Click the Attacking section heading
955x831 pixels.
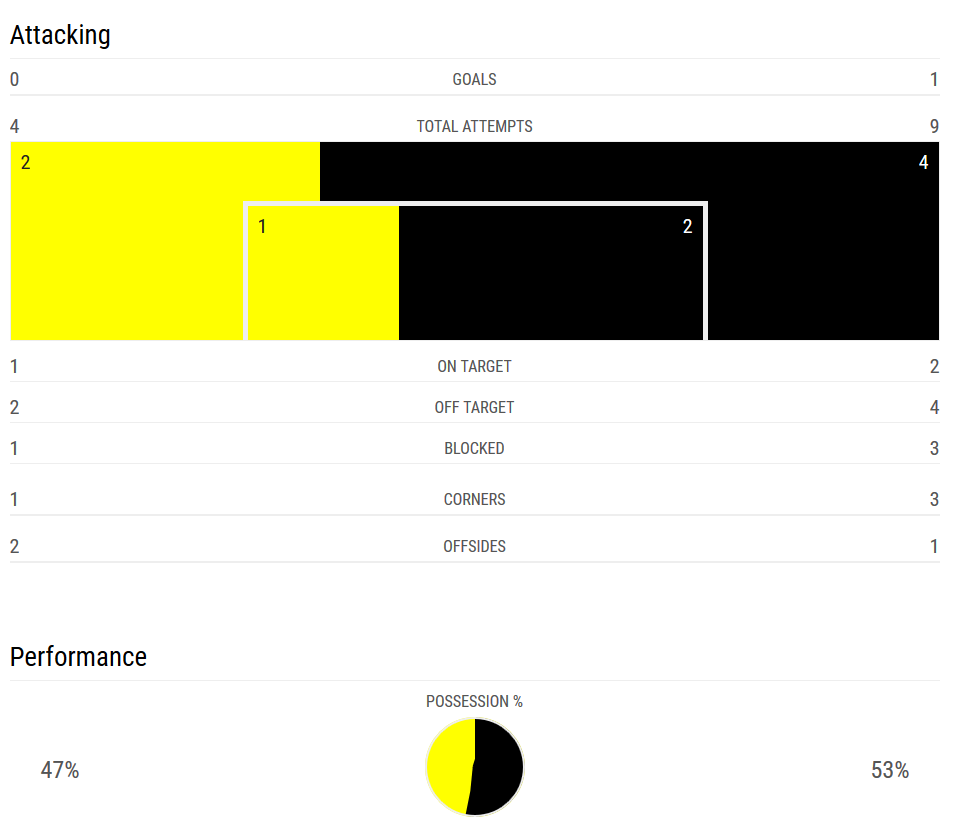[x=60, y=35]
